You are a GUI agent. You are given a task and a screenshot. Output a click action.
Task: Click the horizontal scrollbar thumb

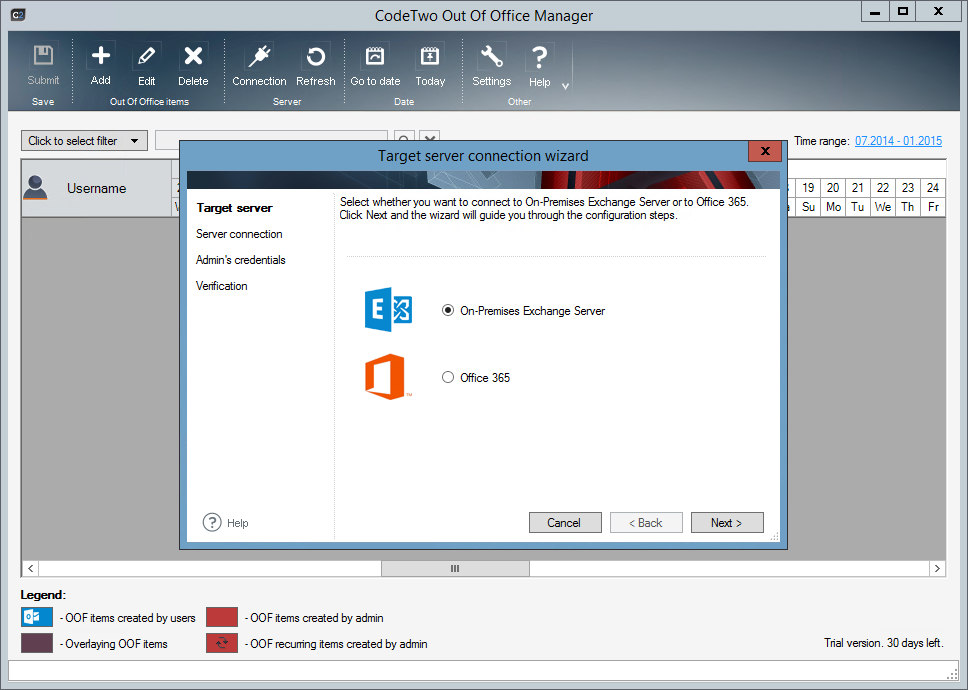click(x=455, y=568)
